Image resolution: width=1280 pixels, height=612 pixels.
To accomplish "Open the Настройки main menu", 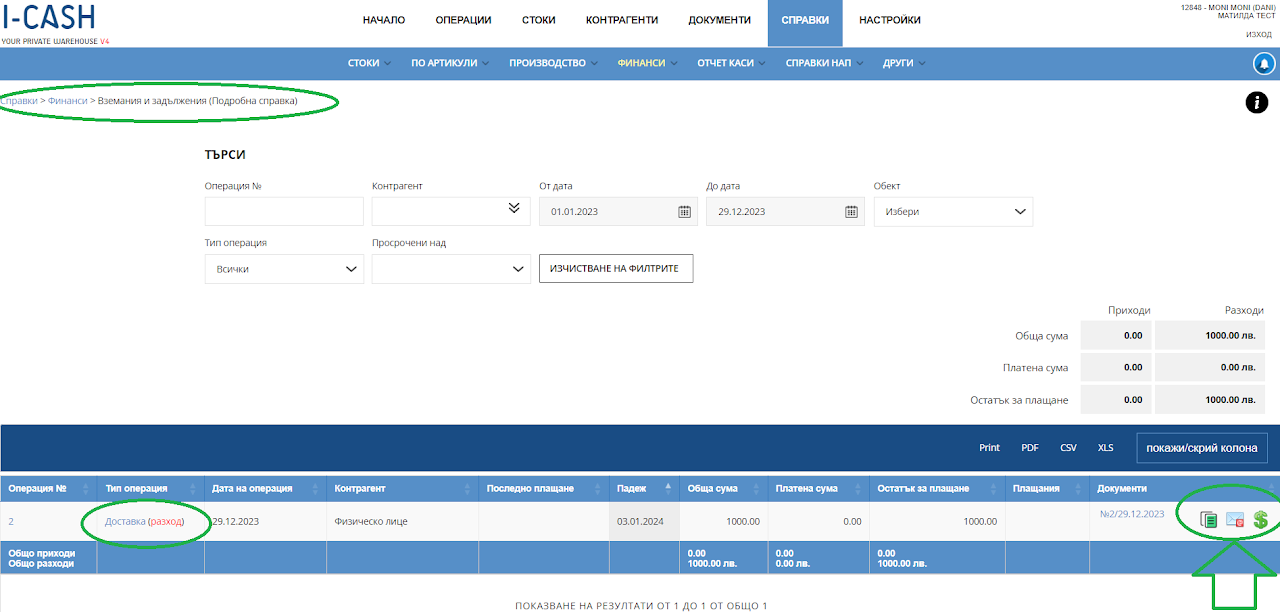I will [x=890, y=20].
